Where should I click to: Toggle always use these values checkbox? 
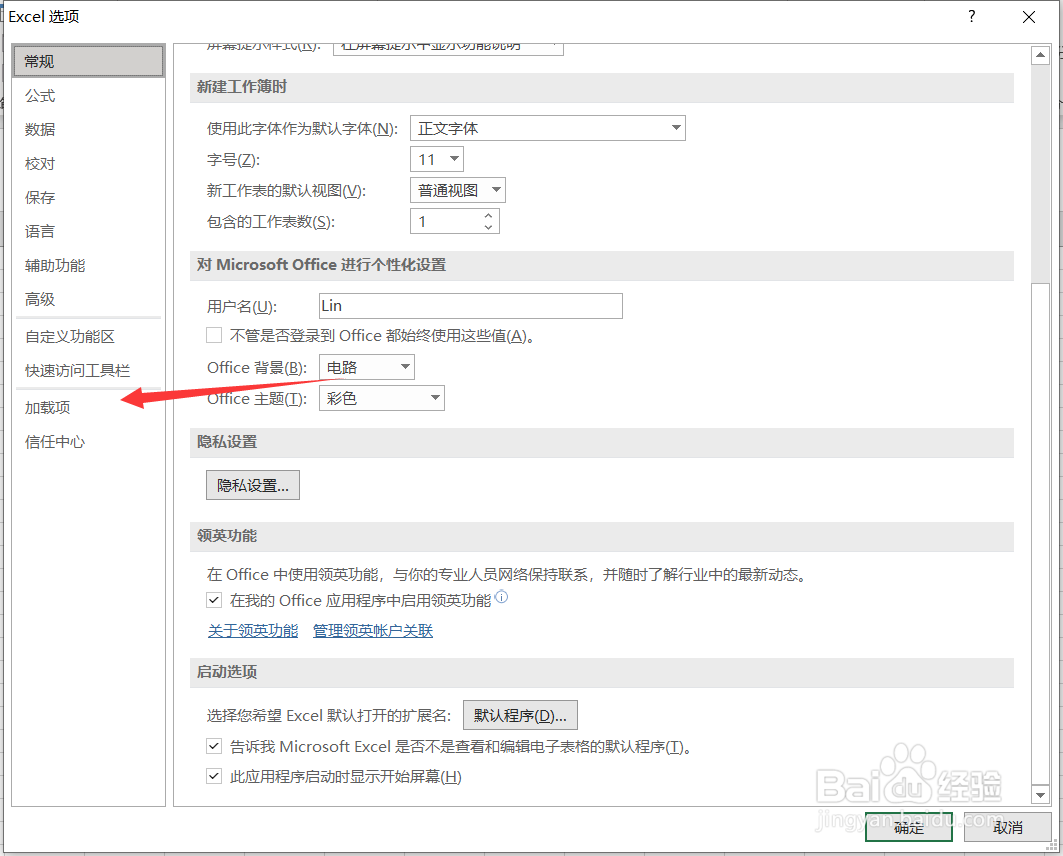[214, 335]
